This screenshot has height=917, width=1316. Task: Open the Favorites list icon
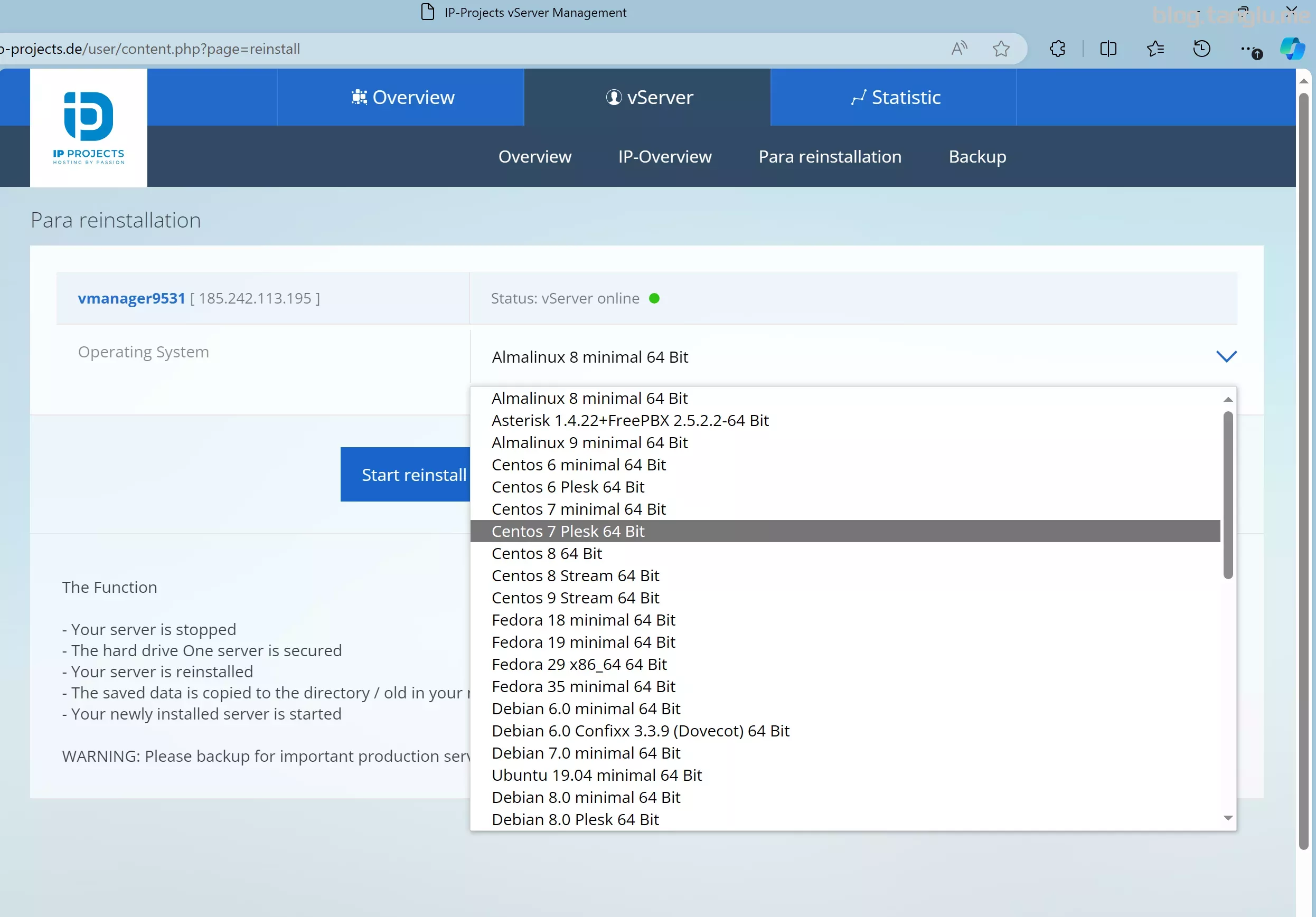tap(1155, 49)
